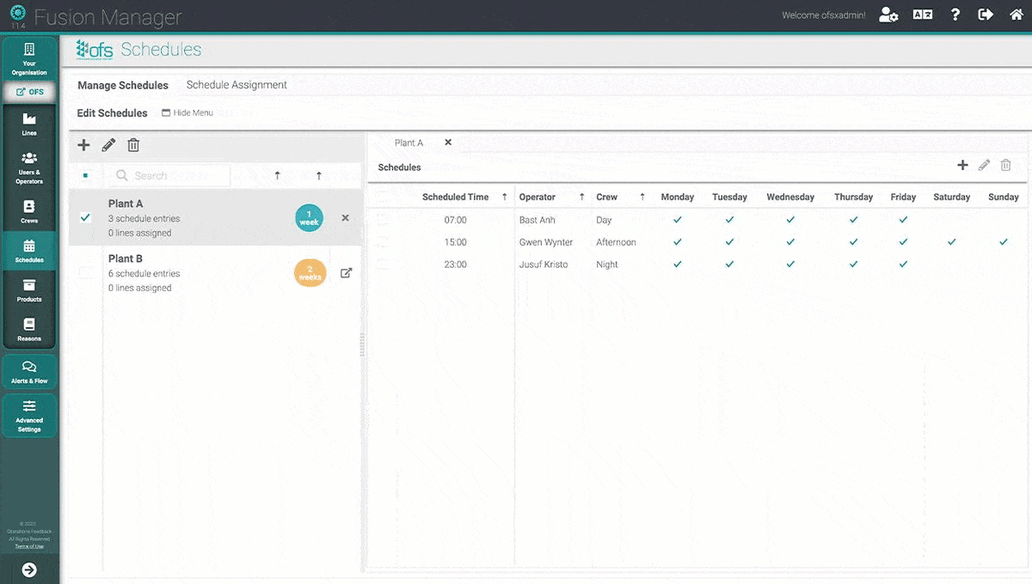This screenshot has width=1032, height=584.
Task: Open the user settings icon in header
Action: (888, 15)
